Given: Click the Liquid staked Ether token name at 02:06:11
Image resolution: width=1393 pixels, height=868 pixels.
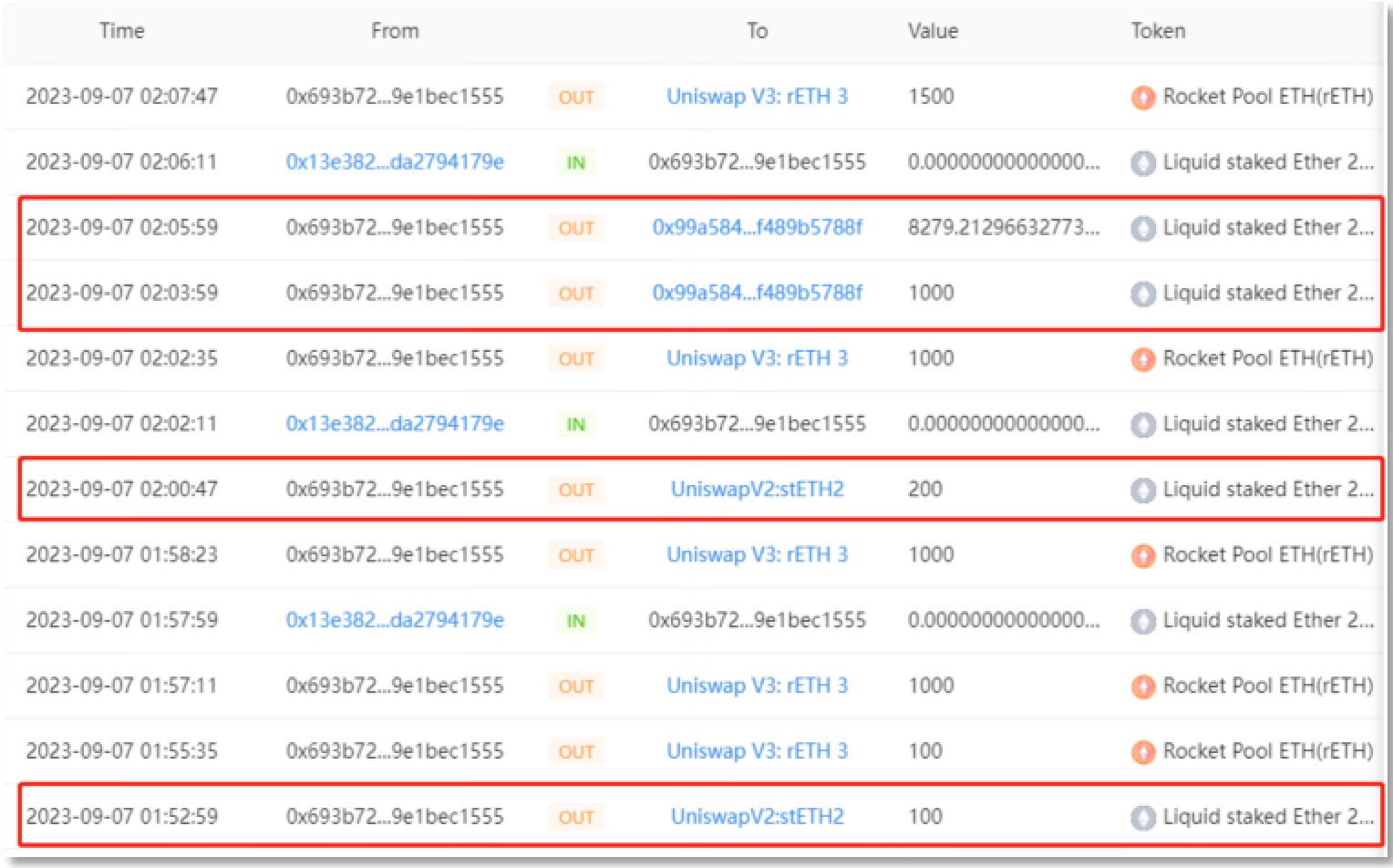Looking at the screenshot, I should [1268, 162].
